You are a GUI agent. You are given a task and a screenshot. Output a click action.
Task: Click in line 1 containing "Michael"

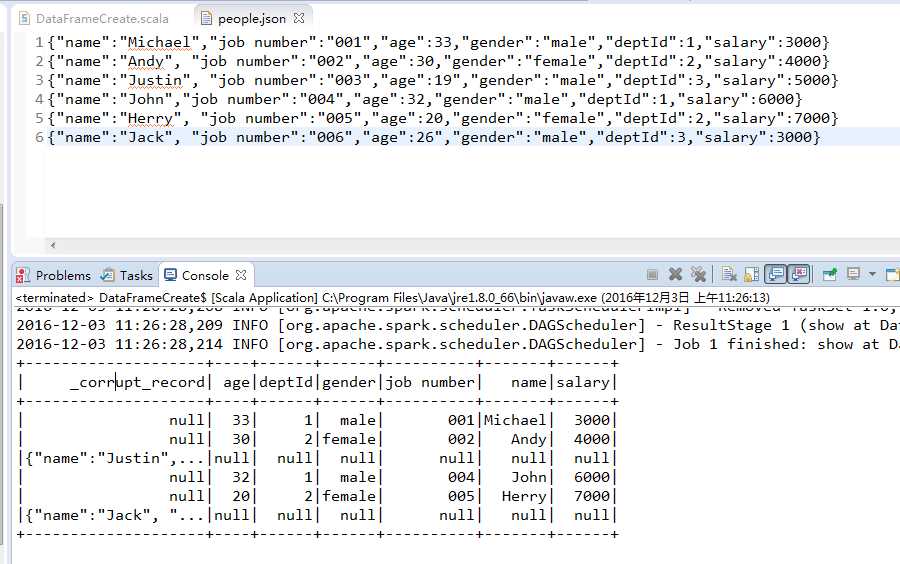point(439,42)
